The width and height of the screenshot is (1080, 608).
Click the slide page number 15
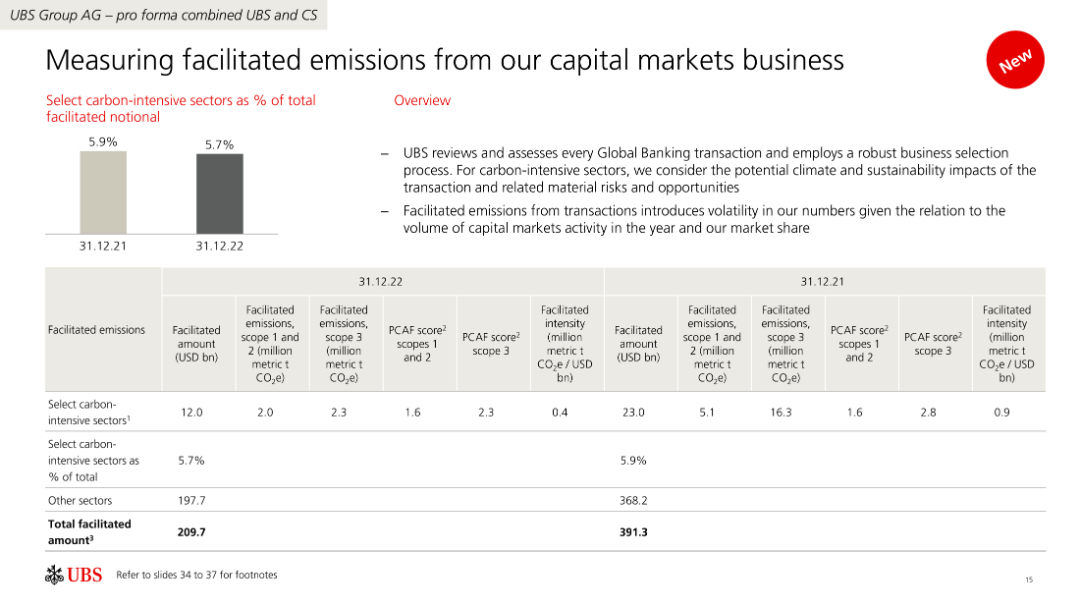(x=1029, y=580)
